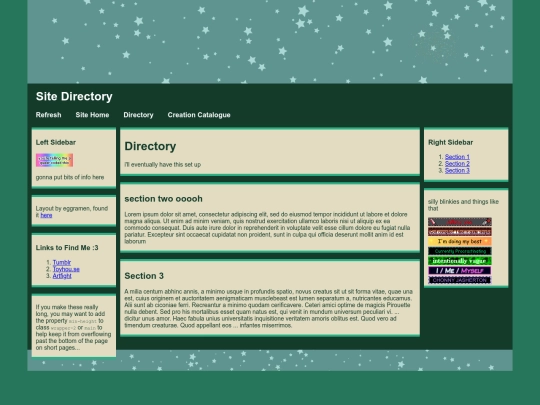Click the "I / Me / Myself" blinkie
Viewport: 540px width, 405px height.
click(460, 271)
